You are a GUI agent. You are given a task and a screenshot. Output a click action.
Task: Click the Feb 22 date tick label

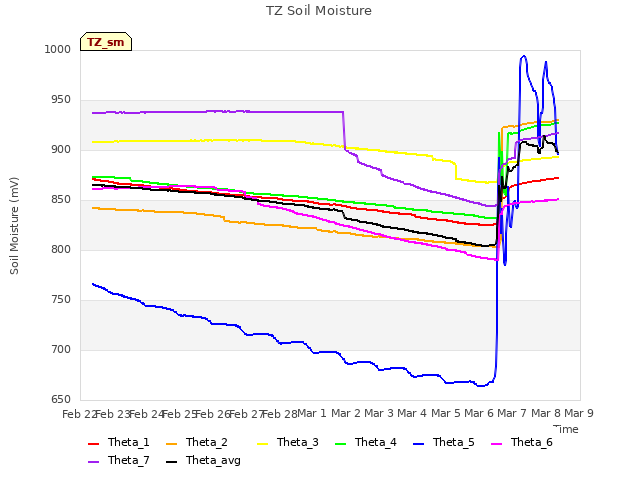click(79, 414)
